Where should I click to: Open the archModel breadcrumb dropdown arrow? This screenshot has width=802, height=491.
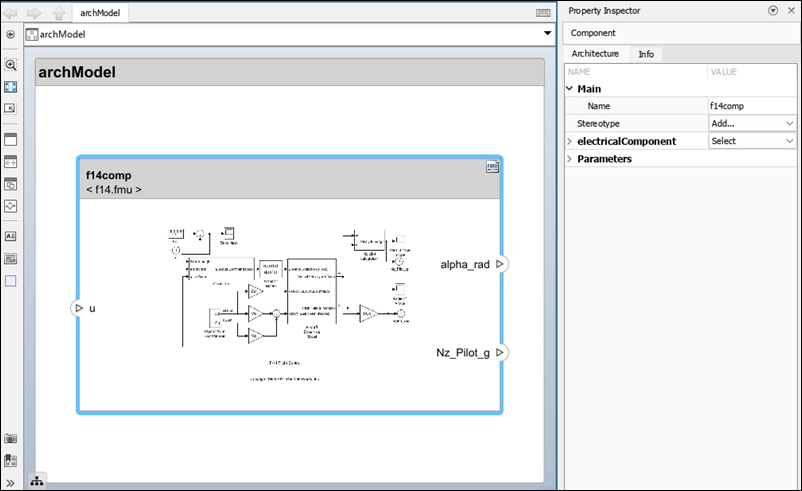[x=547, y=34]
